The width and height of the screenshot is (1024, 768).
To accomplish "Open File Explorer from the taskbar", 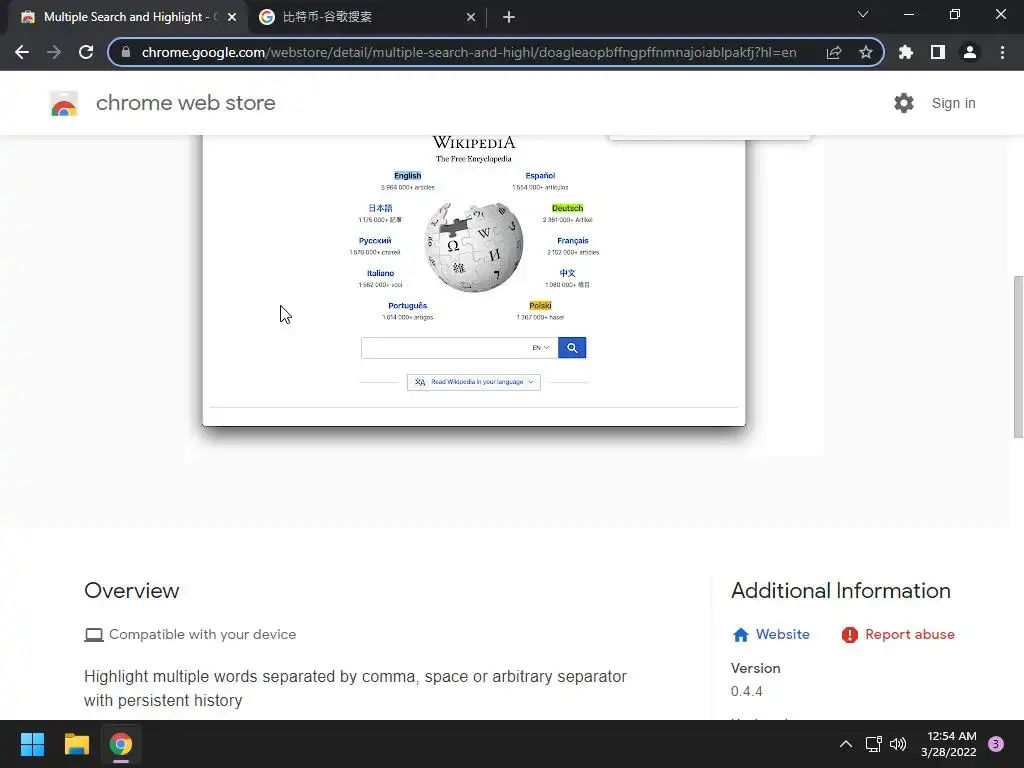I will [76, 744].
